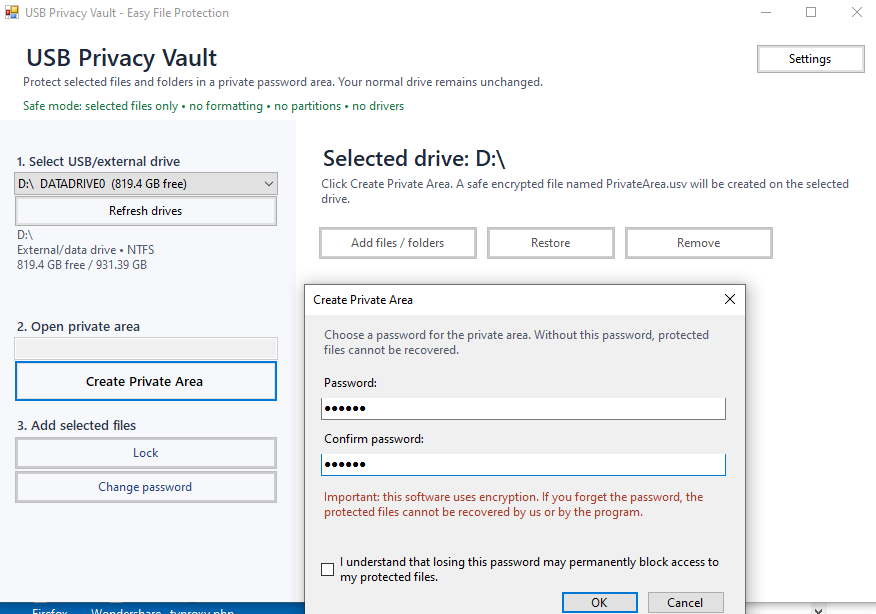
Task: Click the Remove button
Action: point(698,243)
